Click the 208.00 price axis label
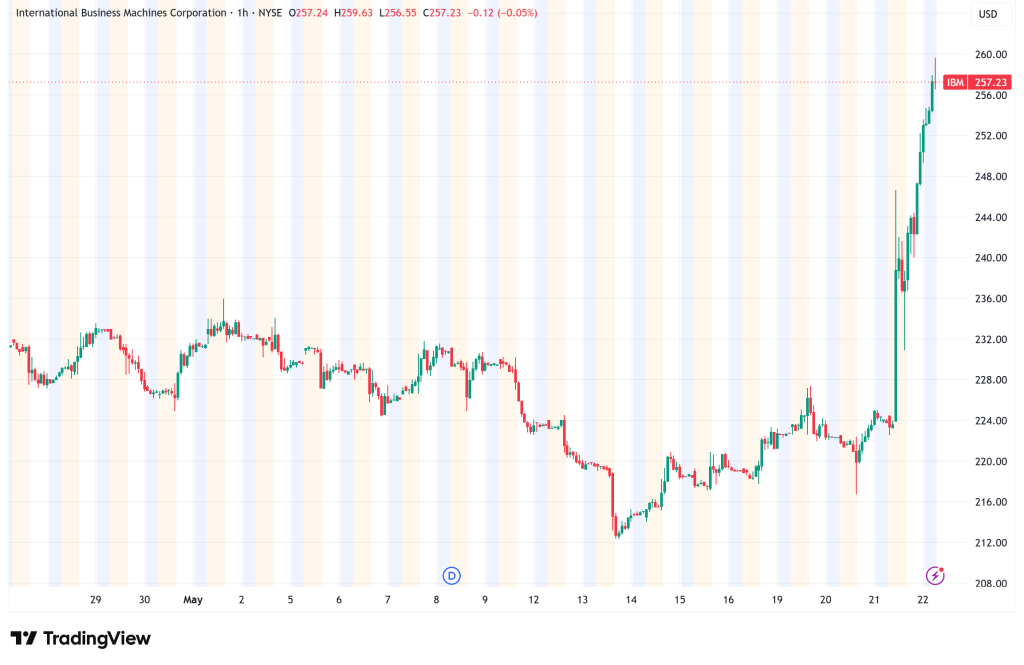The image size is (1024, 665). 990,583
